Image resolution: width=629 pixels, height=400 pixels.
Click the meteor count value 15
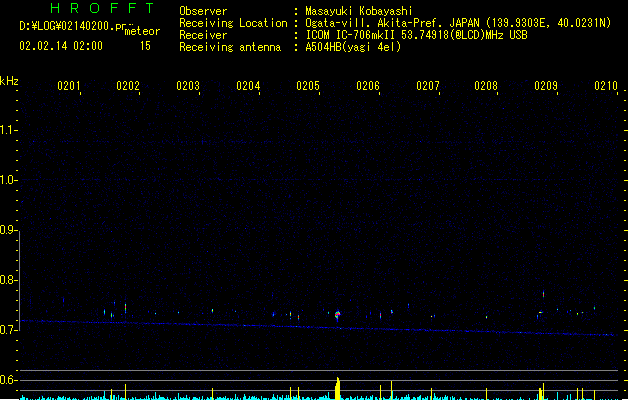(x=145, y=46)
